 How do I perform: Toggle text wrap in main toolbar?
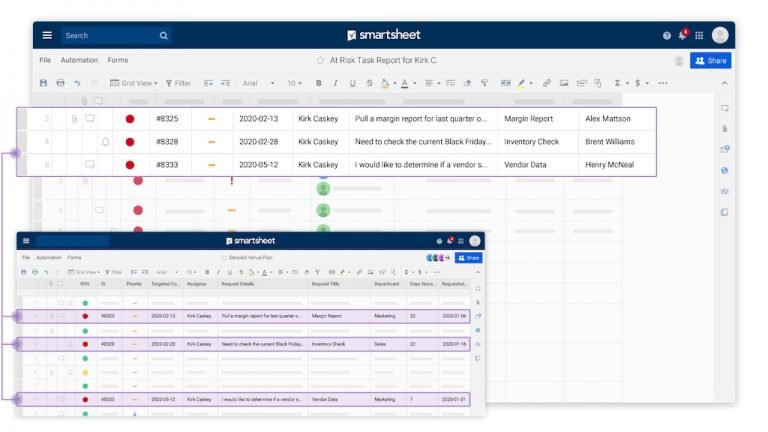tap(450, 83)
